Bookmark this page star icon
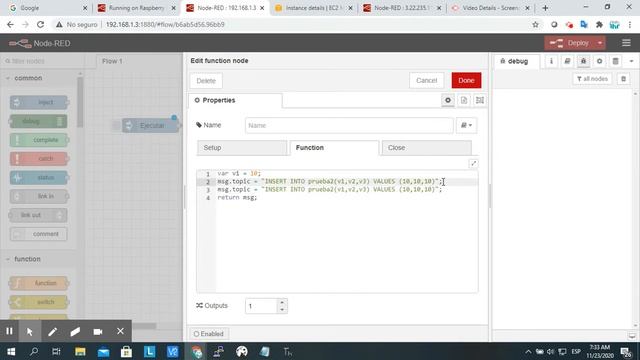Viewport: 640px width, 360px height. pos(535,24)
